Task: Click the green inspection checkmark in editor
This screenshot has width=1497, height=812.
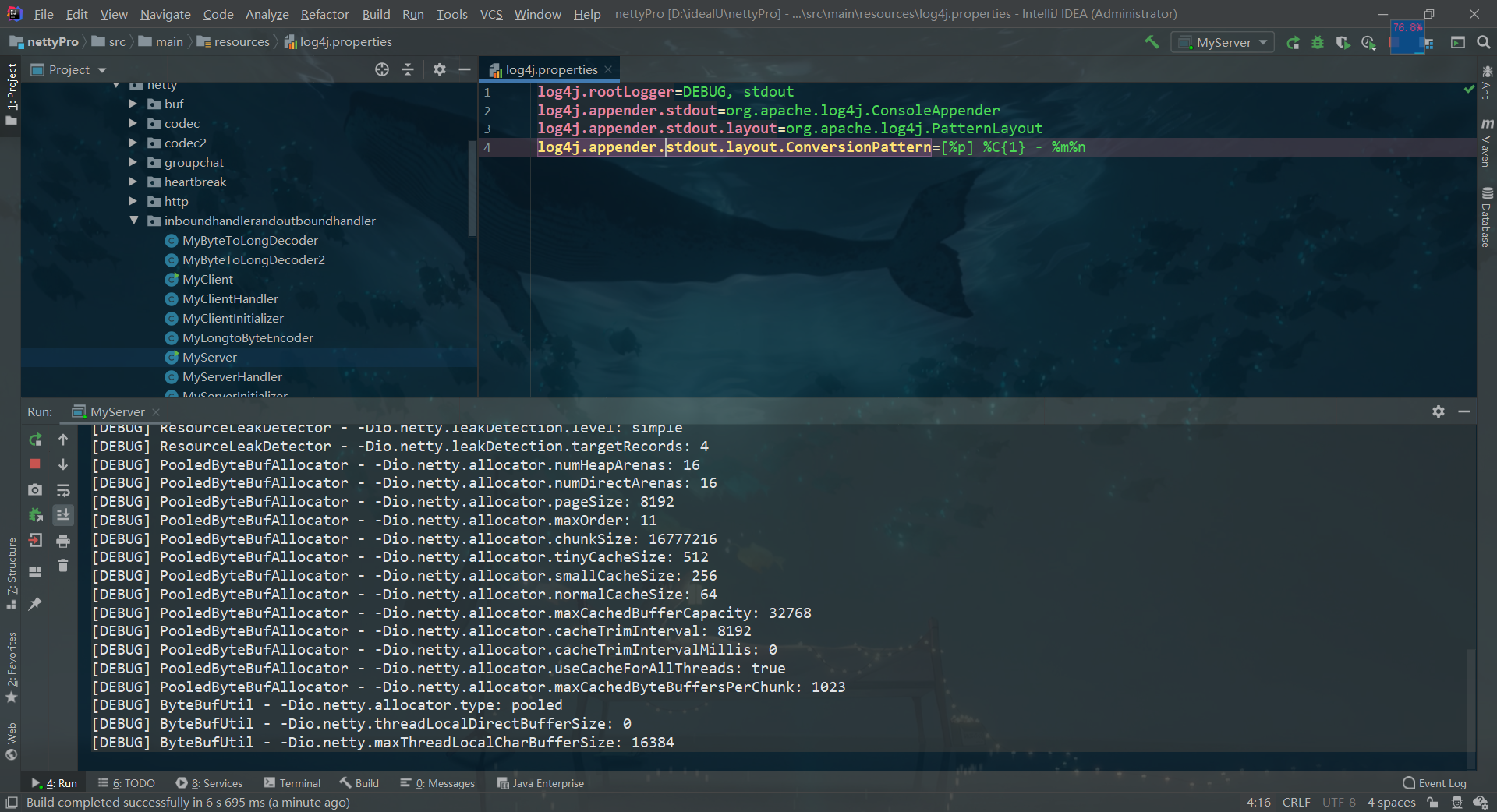Action: click(1469, 90)
